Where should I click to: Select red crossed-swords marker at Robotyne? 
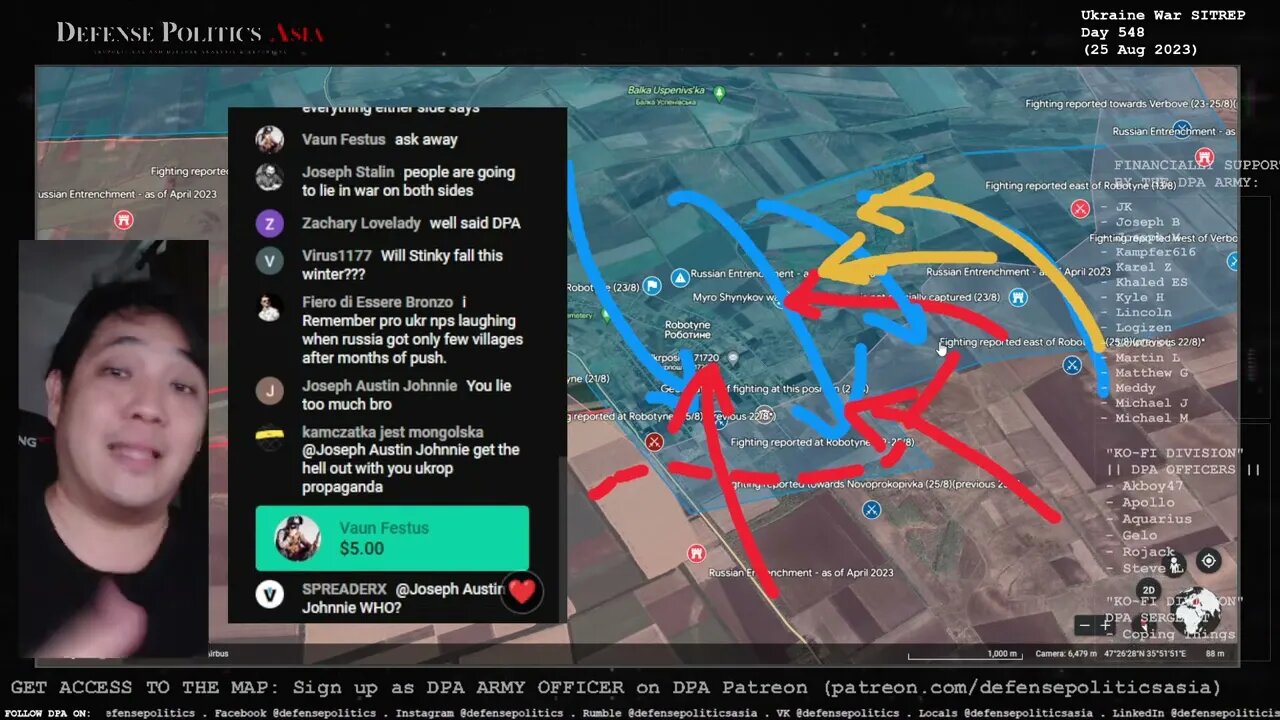click(654, 441)
